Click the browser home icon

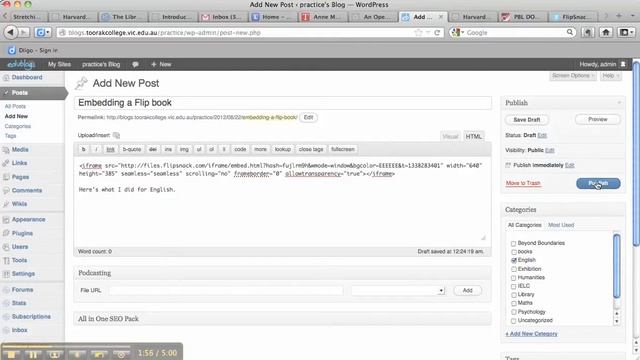click(606, 32)
